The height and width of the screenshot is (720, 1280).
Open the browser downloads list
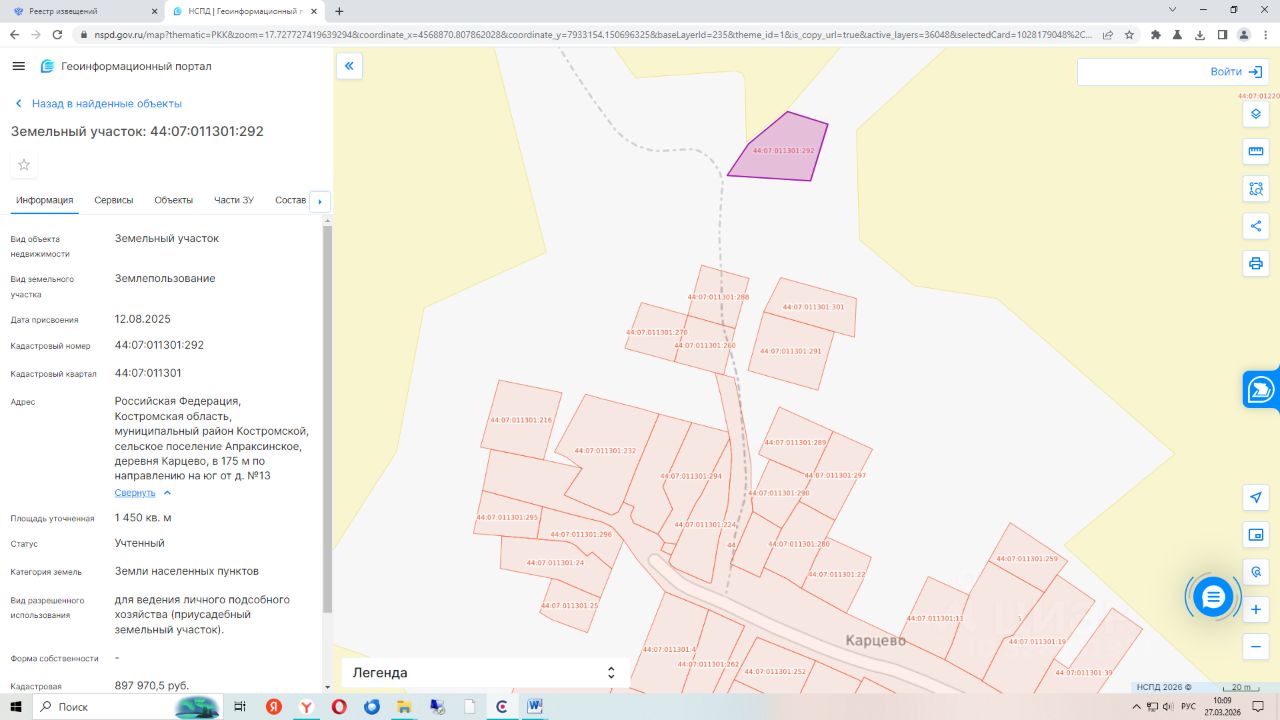click(1200, 34)
